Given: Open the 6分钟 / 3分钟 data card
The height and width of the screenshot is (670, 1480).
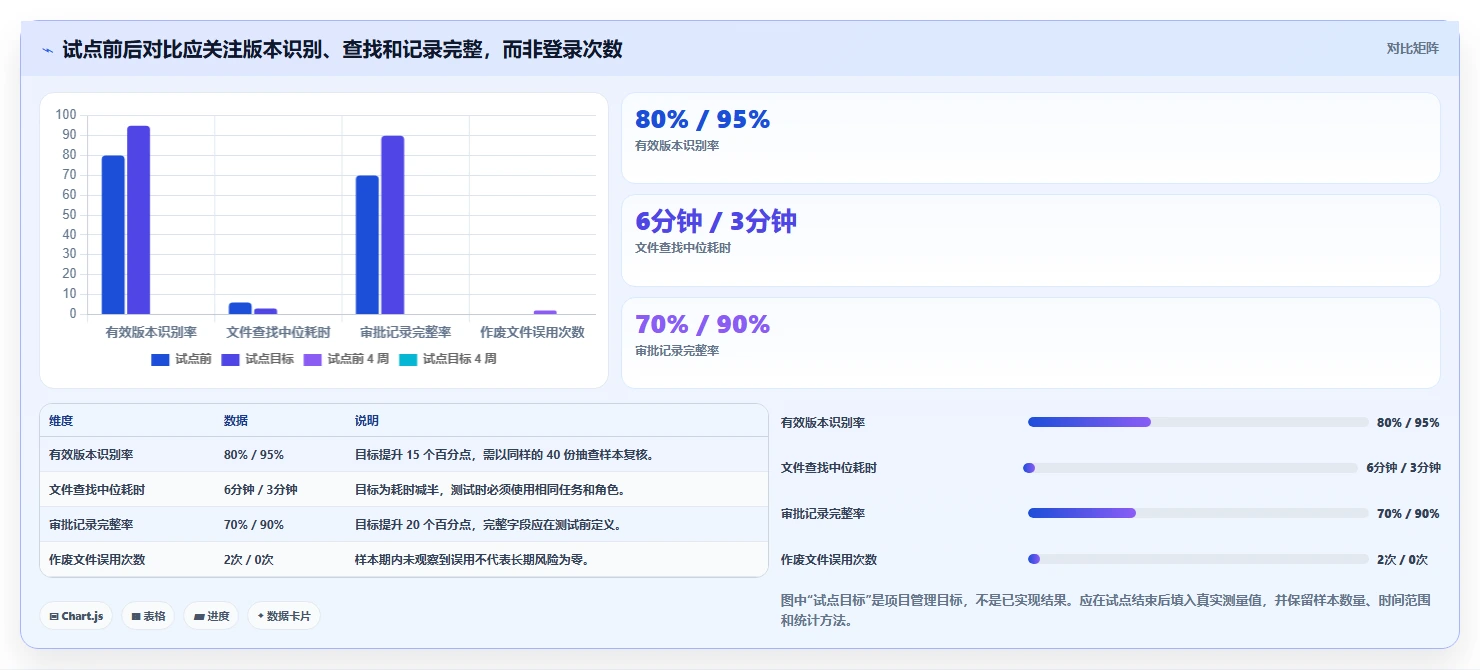Looking at the screenshot, I should click(x=1031, y=240).
